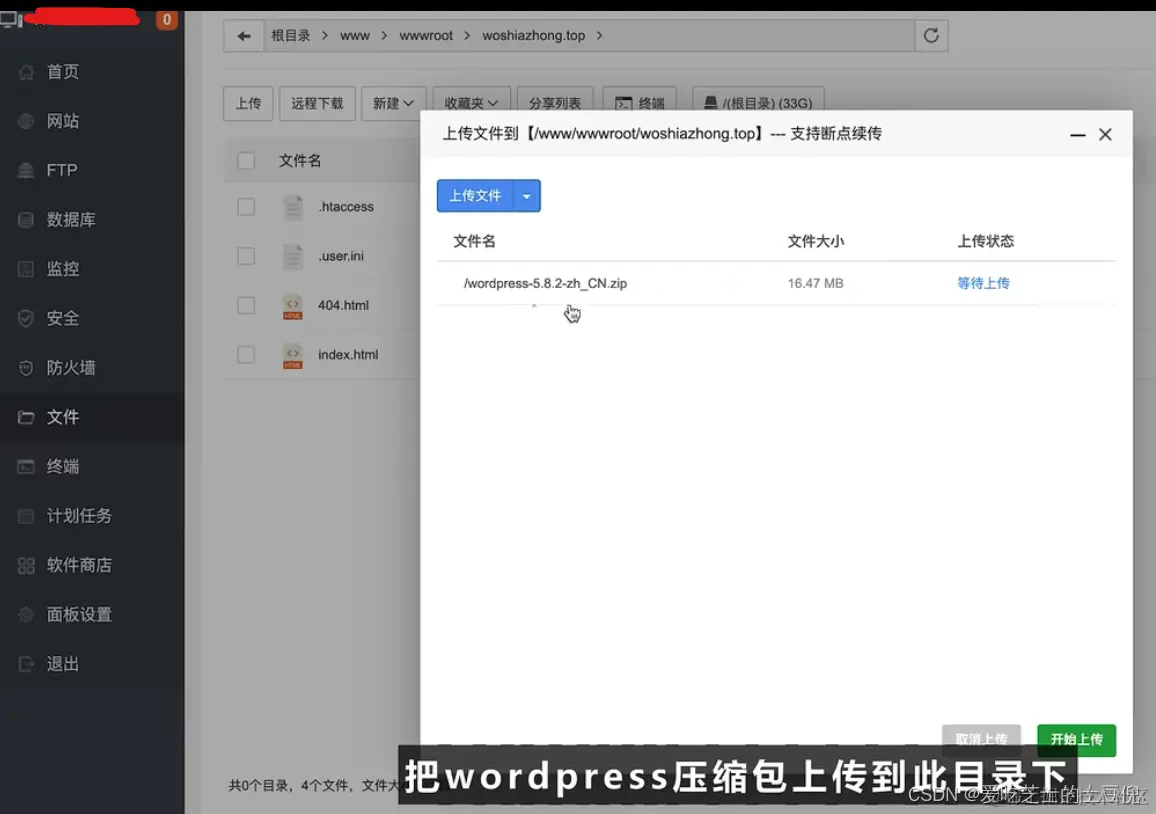Click the 文件 folder icon
Image resolution: width=1156 pixels, height=814 pixels.
(x=26, y=417)
